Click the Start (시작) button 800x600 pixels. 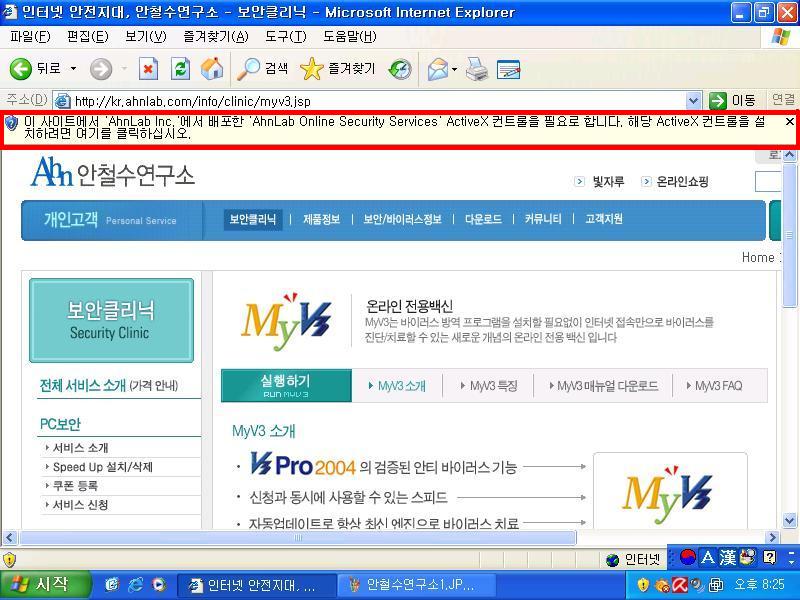coord(45,585)
